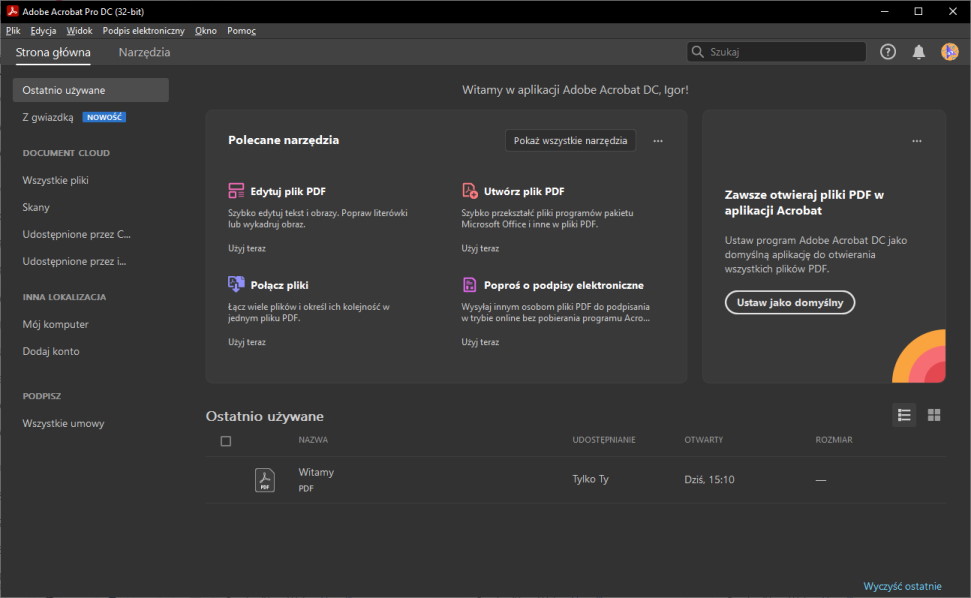The height and width of the screenshot is (598, 971).
Task: Click the Utwórz plik PDF title
Action: click(x=524, y=191)
